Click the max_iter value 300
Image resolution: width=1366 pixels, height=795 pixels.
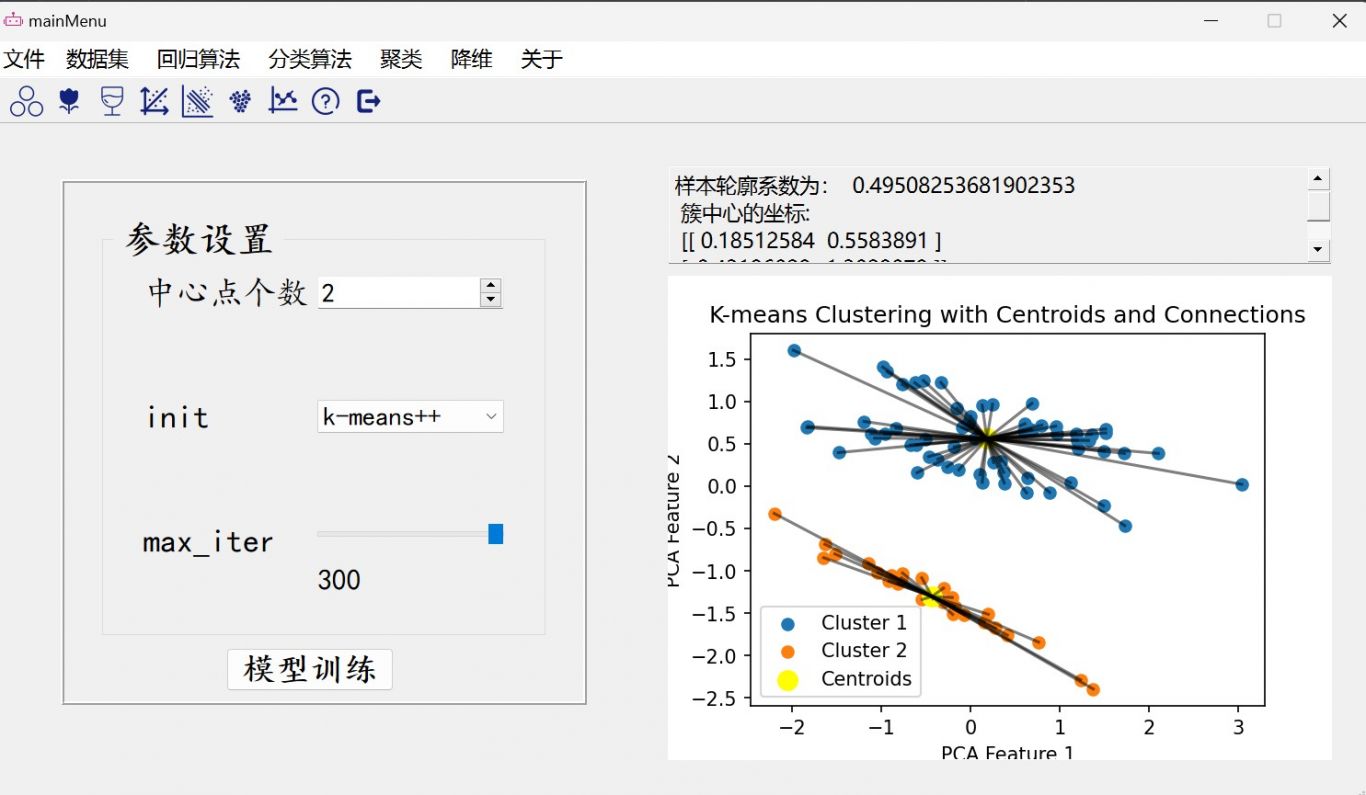(339, 580)
